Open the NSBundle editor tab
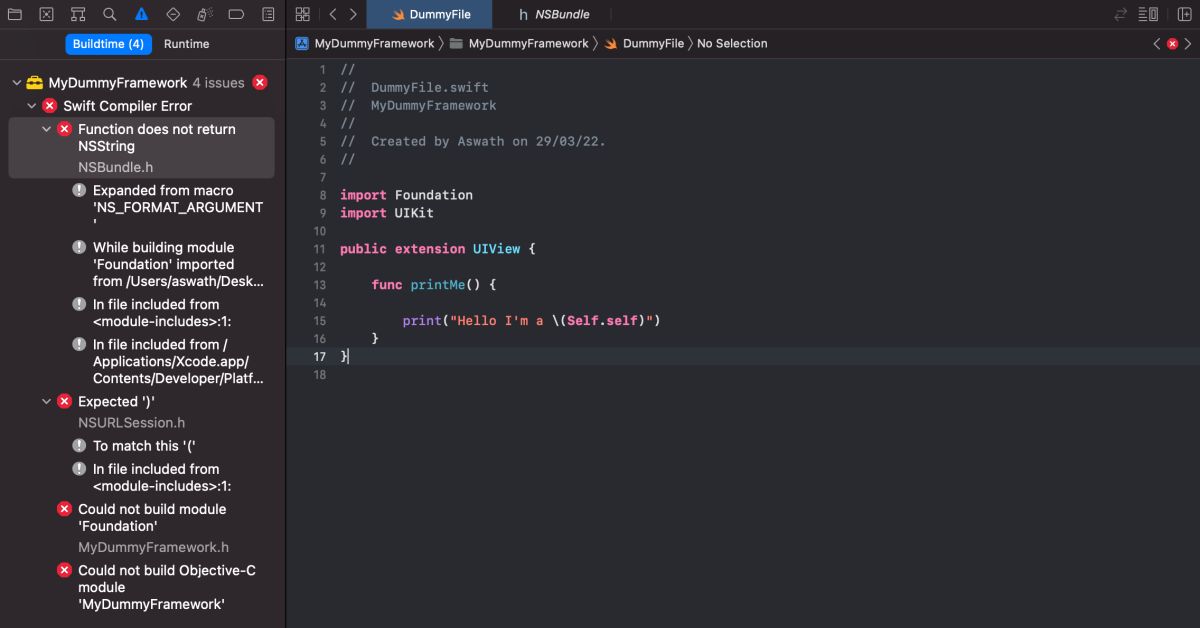 pyautogui.click(x=554, y=15)
